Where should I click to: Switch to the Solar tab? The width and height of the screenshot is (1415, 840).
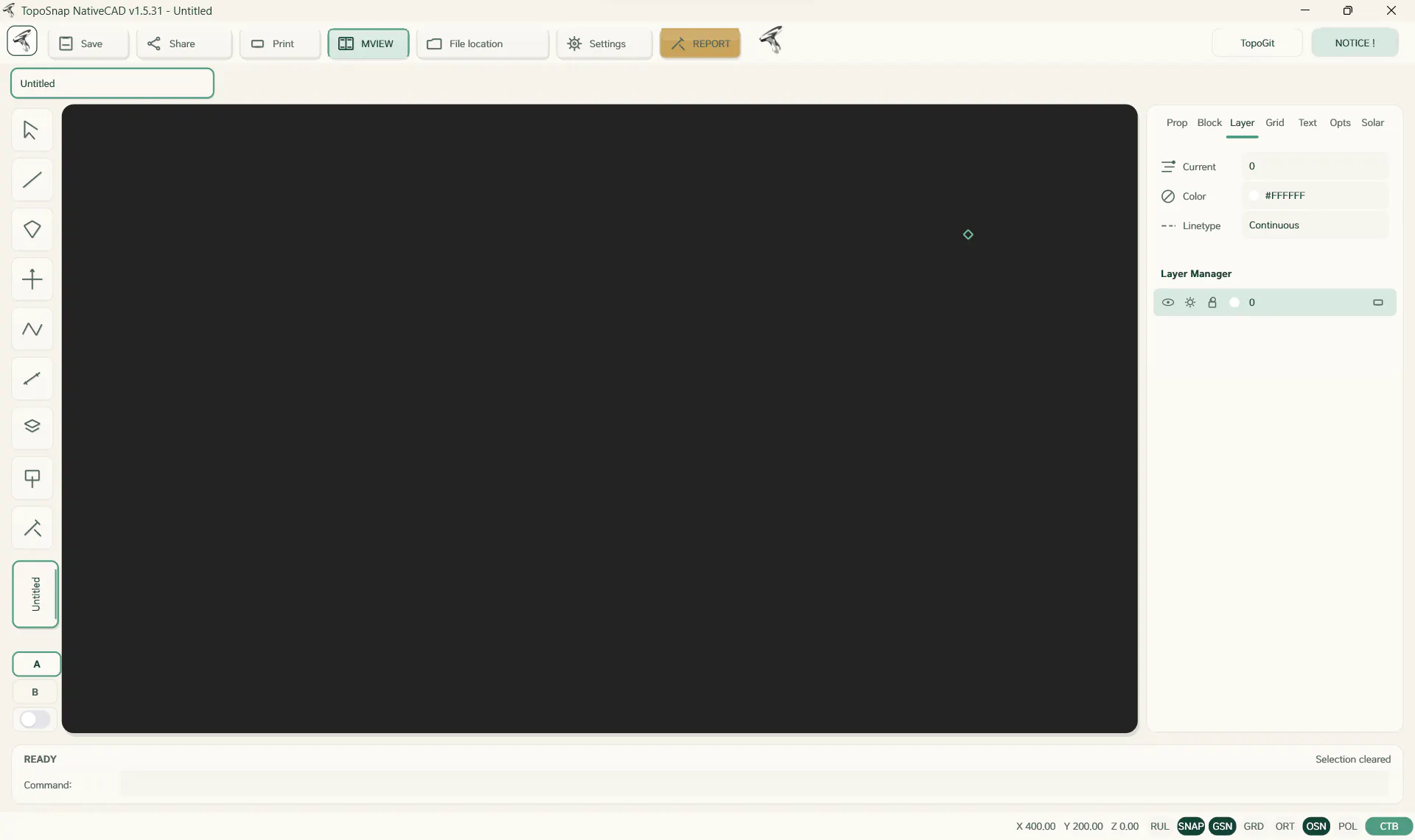1372,123
